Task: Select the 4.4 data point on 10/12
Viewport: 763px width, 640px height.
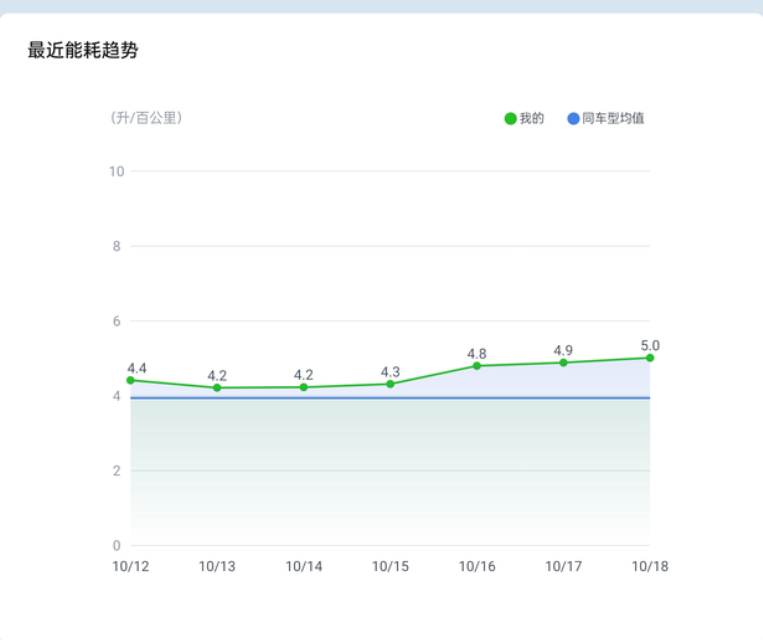Action: (x=130, y=380)
